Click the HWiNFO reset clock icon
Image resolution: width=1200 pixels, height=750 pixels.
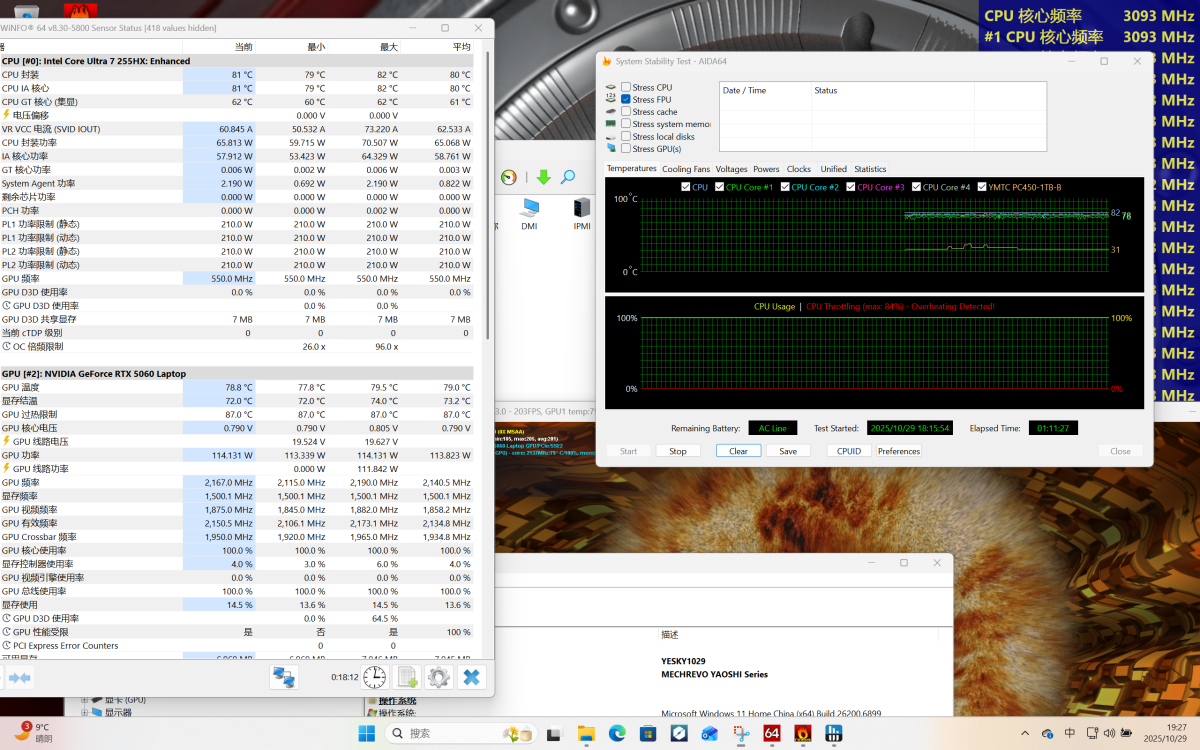[x=374, y=677]
